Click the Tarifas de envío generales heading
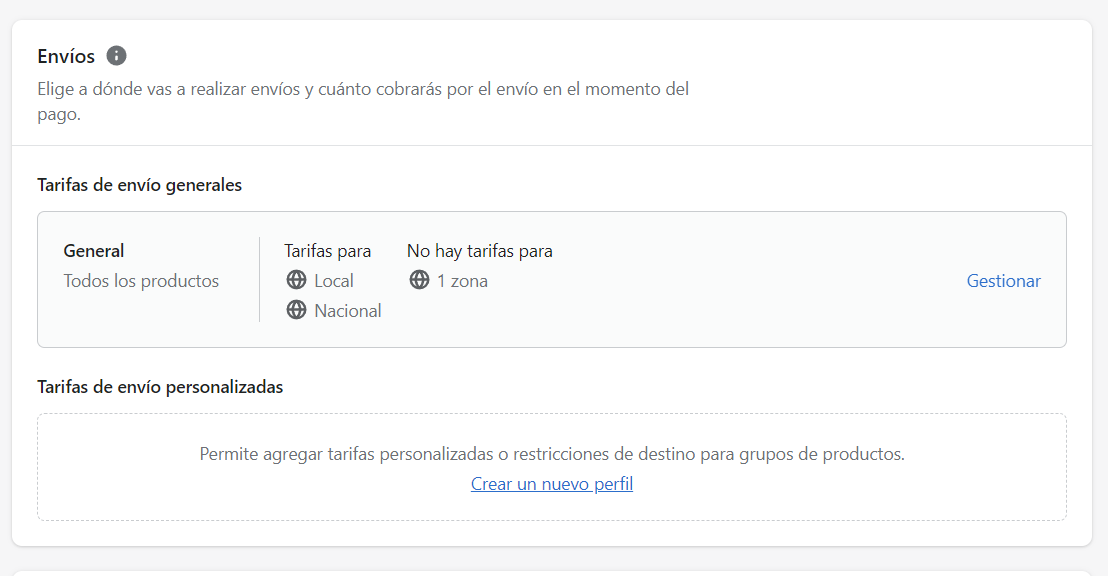The width and height of the screenshot is (1108, 576). point(139,185)
